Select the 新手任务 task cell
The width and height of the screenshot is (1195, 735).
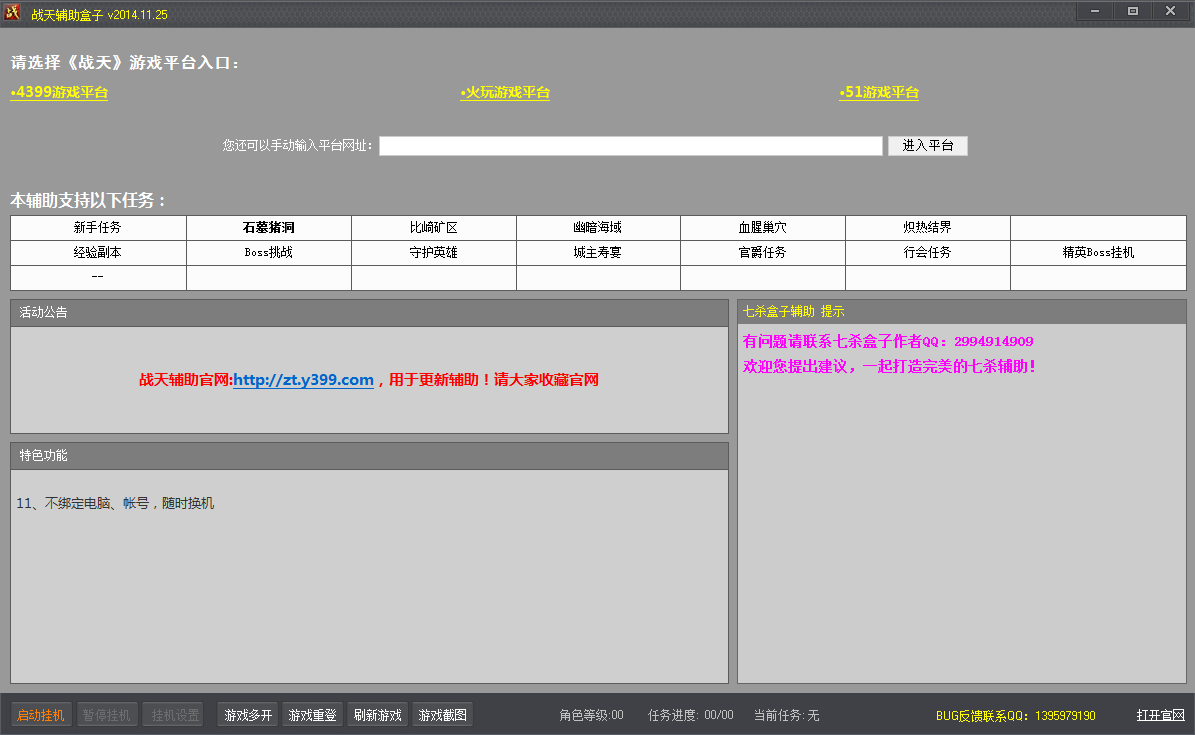coord(98,227)
